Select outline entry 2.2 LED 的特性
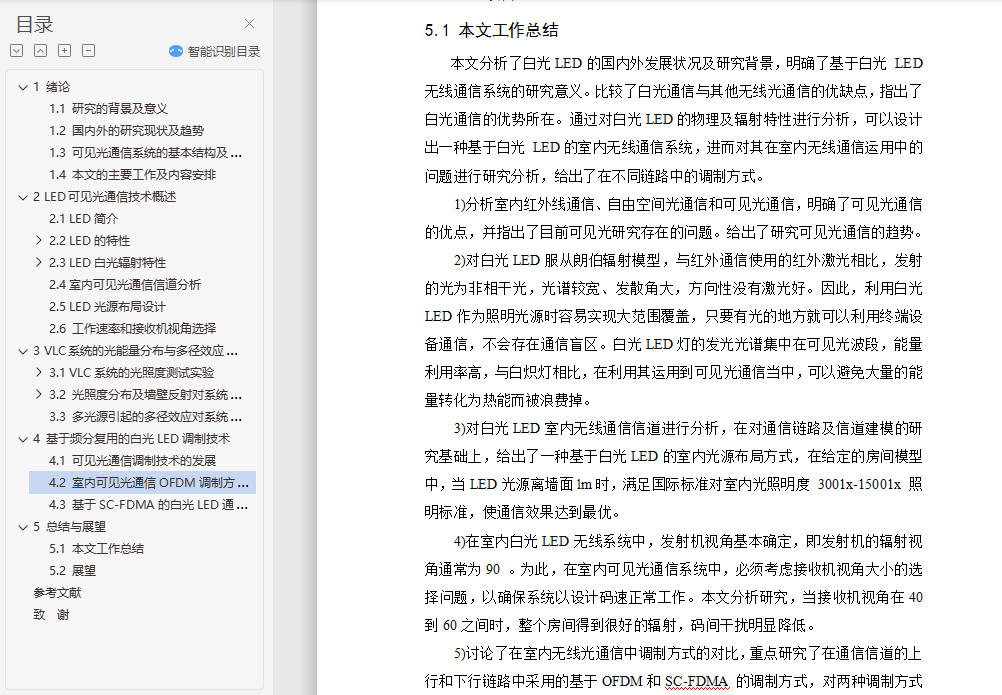 point(89,241)
